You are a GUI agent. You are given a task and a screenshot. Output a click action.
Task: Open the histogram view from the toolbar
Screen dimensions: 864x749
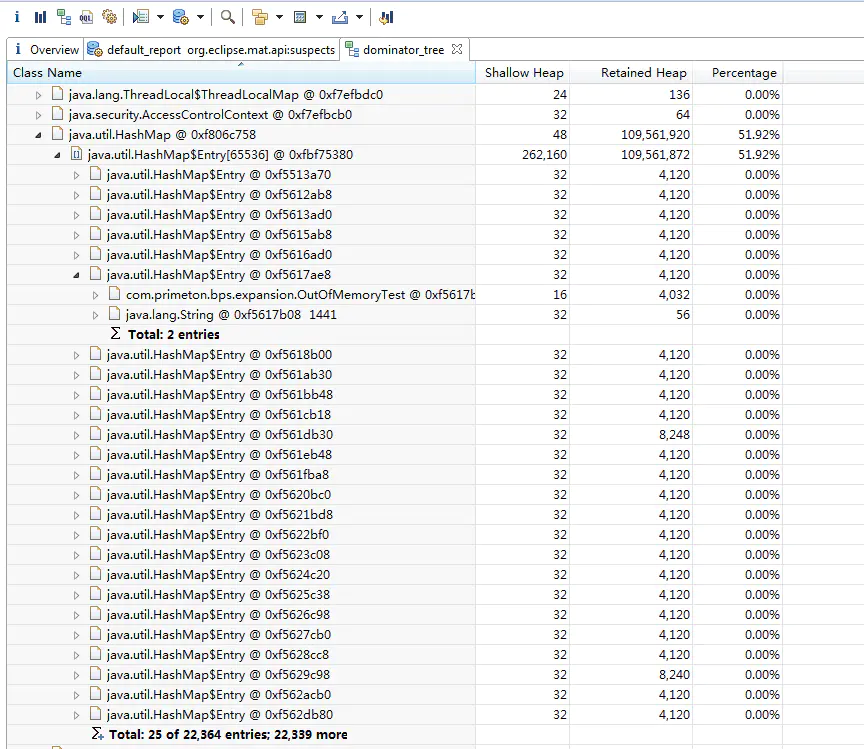41,16
